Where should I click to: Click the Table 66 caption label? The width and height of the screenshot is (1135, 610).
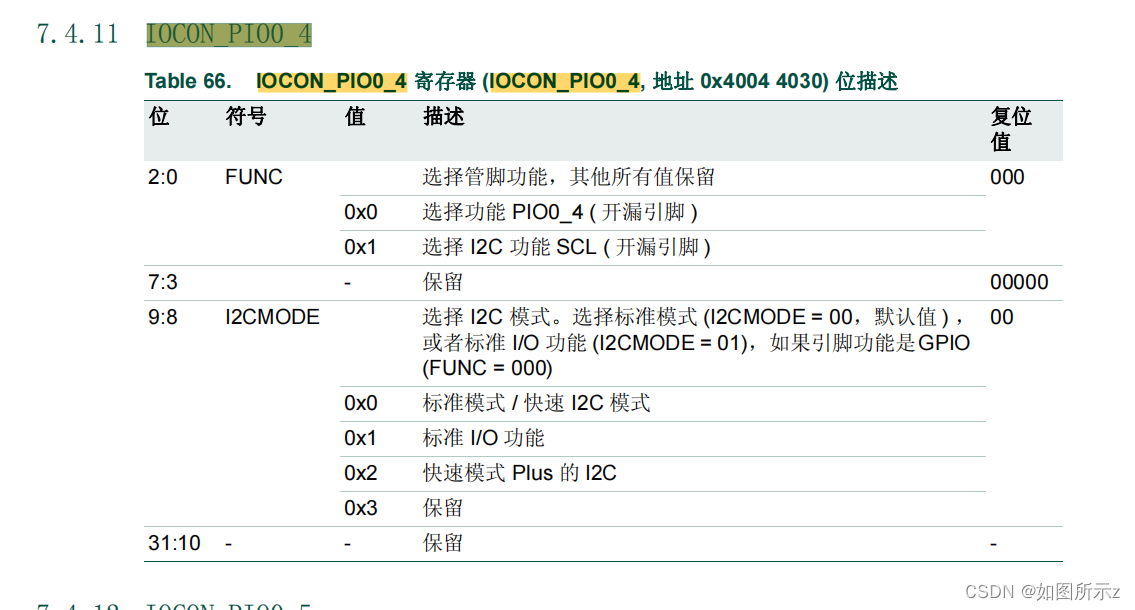pyautogui.click(x=186, y=81)
